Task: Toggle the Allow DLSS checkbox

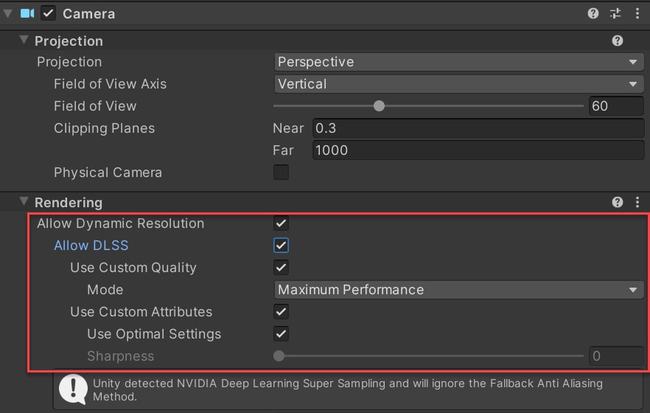Action: point(281,245)
